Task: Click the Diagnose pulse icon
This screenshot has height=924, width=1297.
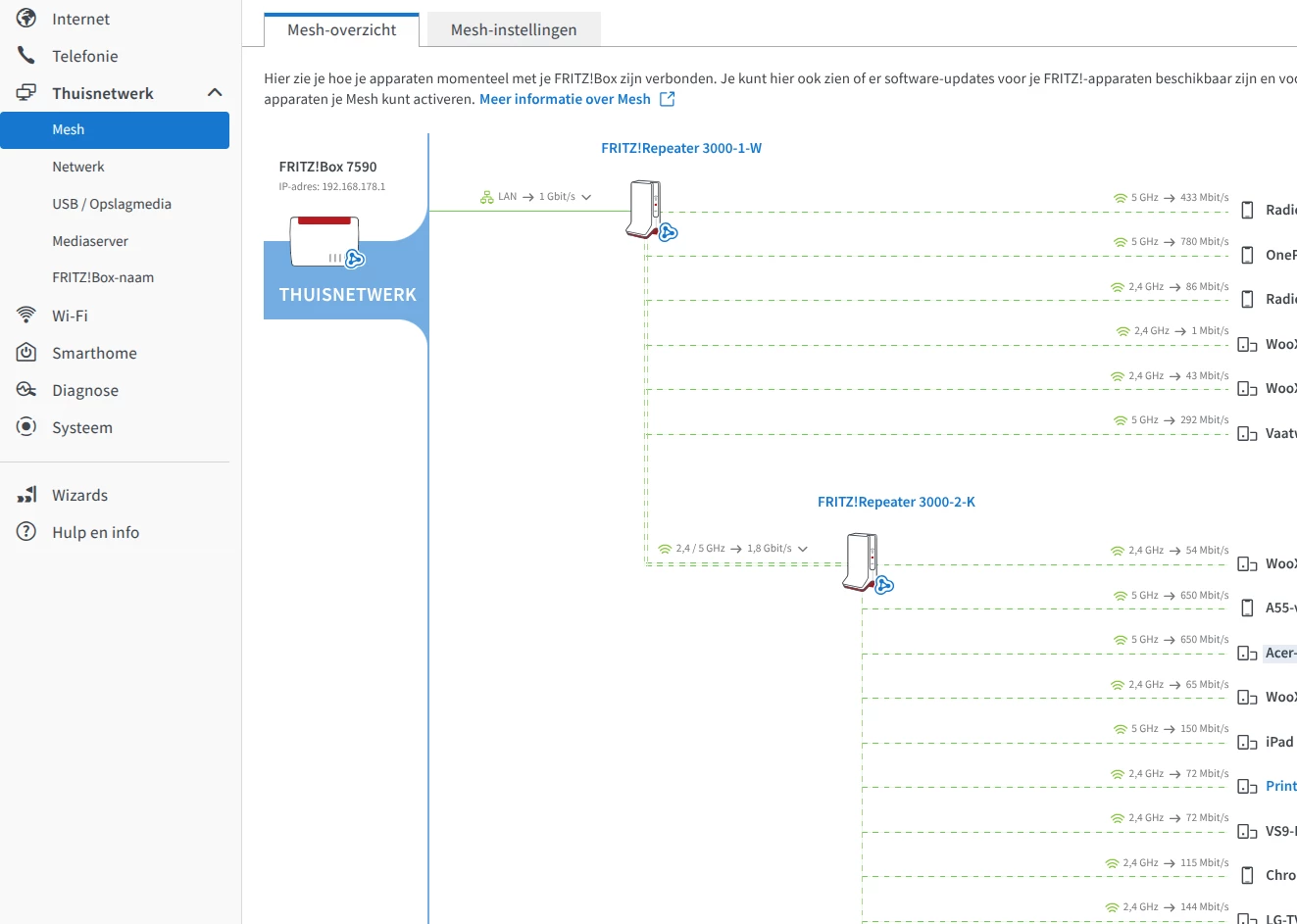Action: tap(26, 389)
